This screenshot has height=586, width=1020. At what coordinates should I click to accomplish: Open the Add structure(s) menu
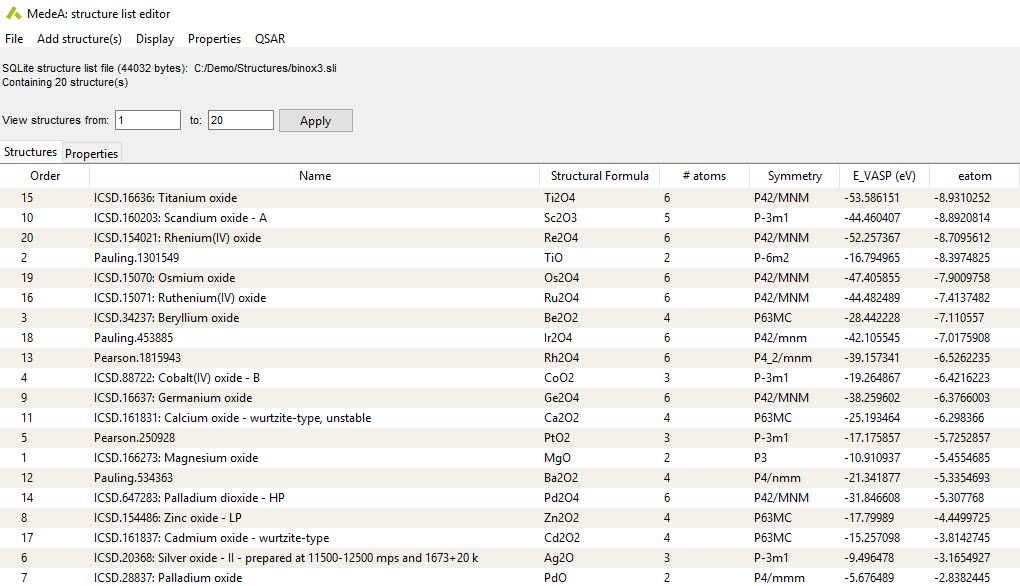79,39
